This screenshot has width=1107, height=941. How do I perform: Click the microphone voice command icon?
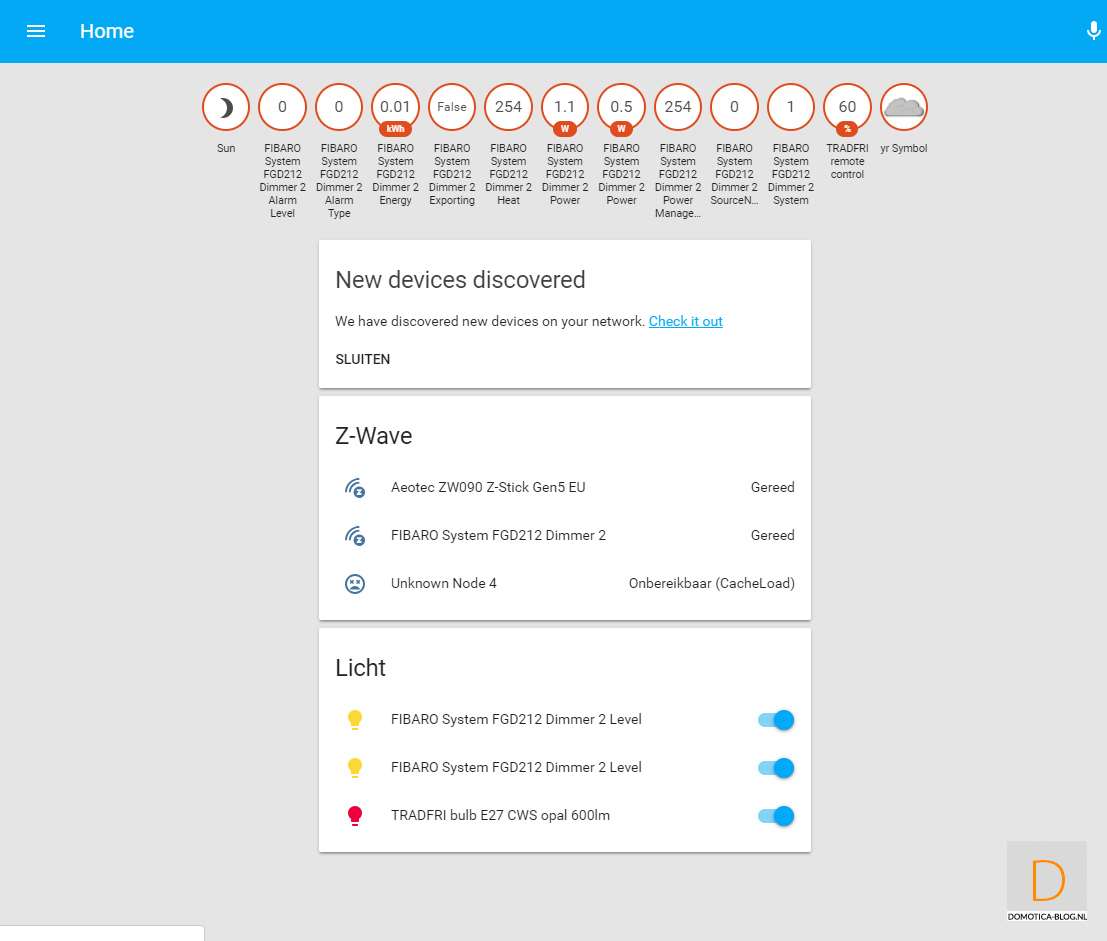(x=1093, y=31)
